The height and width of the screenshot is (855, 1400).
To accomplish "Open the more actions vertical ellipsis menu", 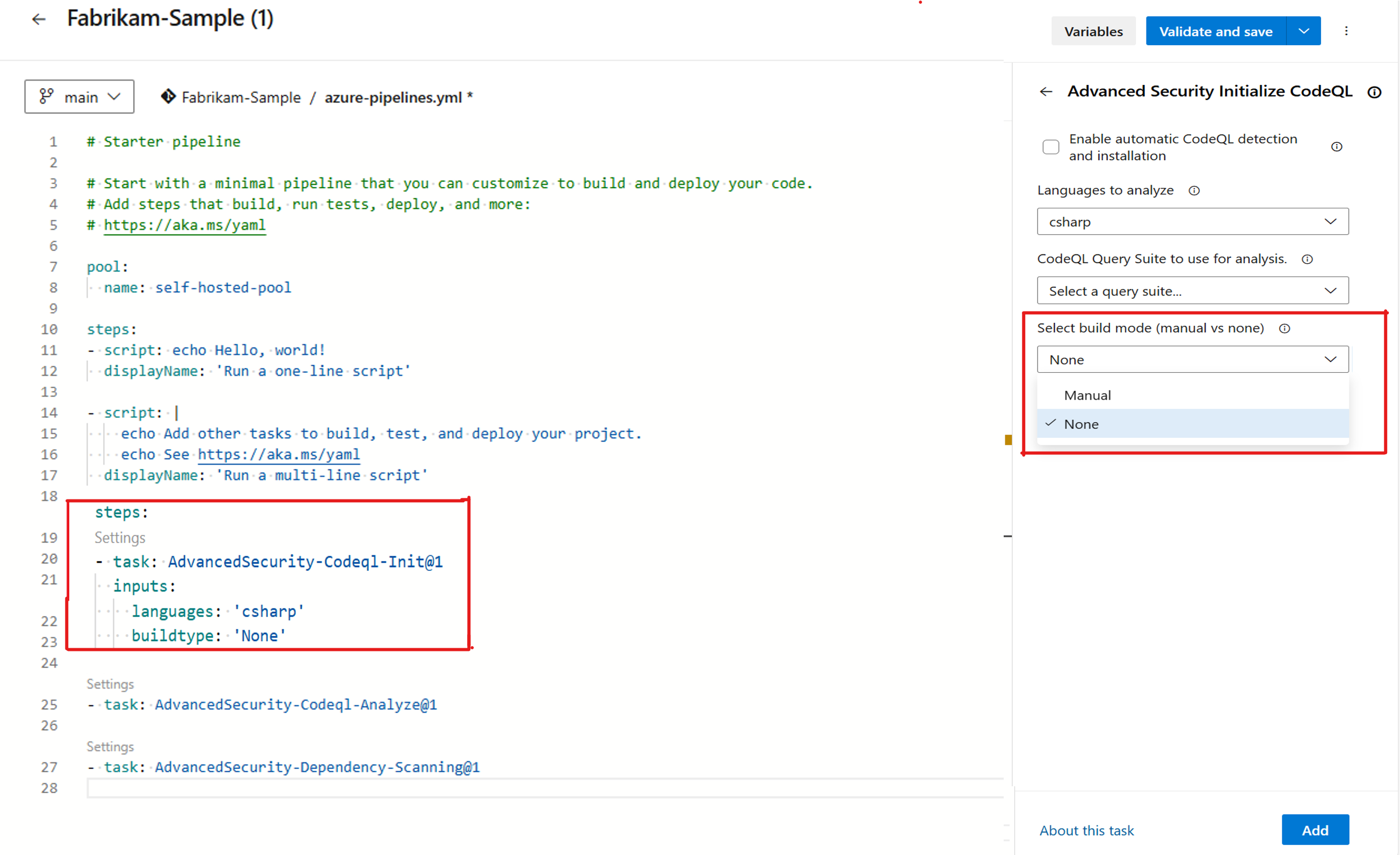I will tap(1346, 31).
